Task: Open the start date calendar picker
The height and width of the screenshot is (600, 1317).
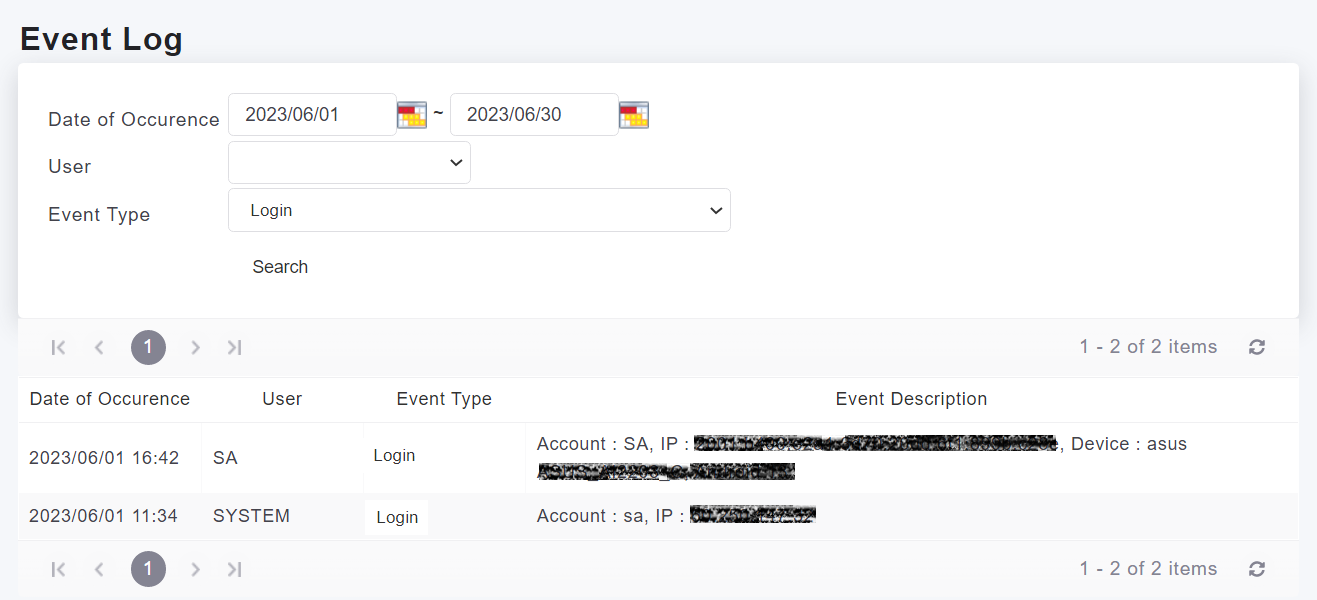Action: [x=411, y=115]
